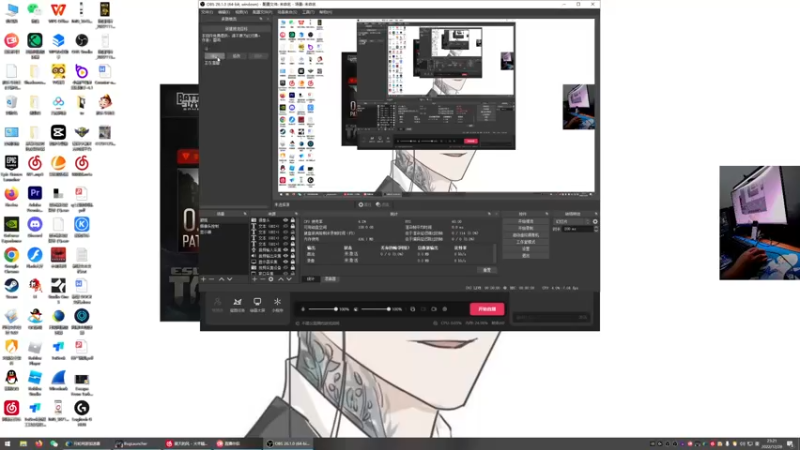Open the Profile menu in OBS
800x450 pixels.
[x=262, y=12]
